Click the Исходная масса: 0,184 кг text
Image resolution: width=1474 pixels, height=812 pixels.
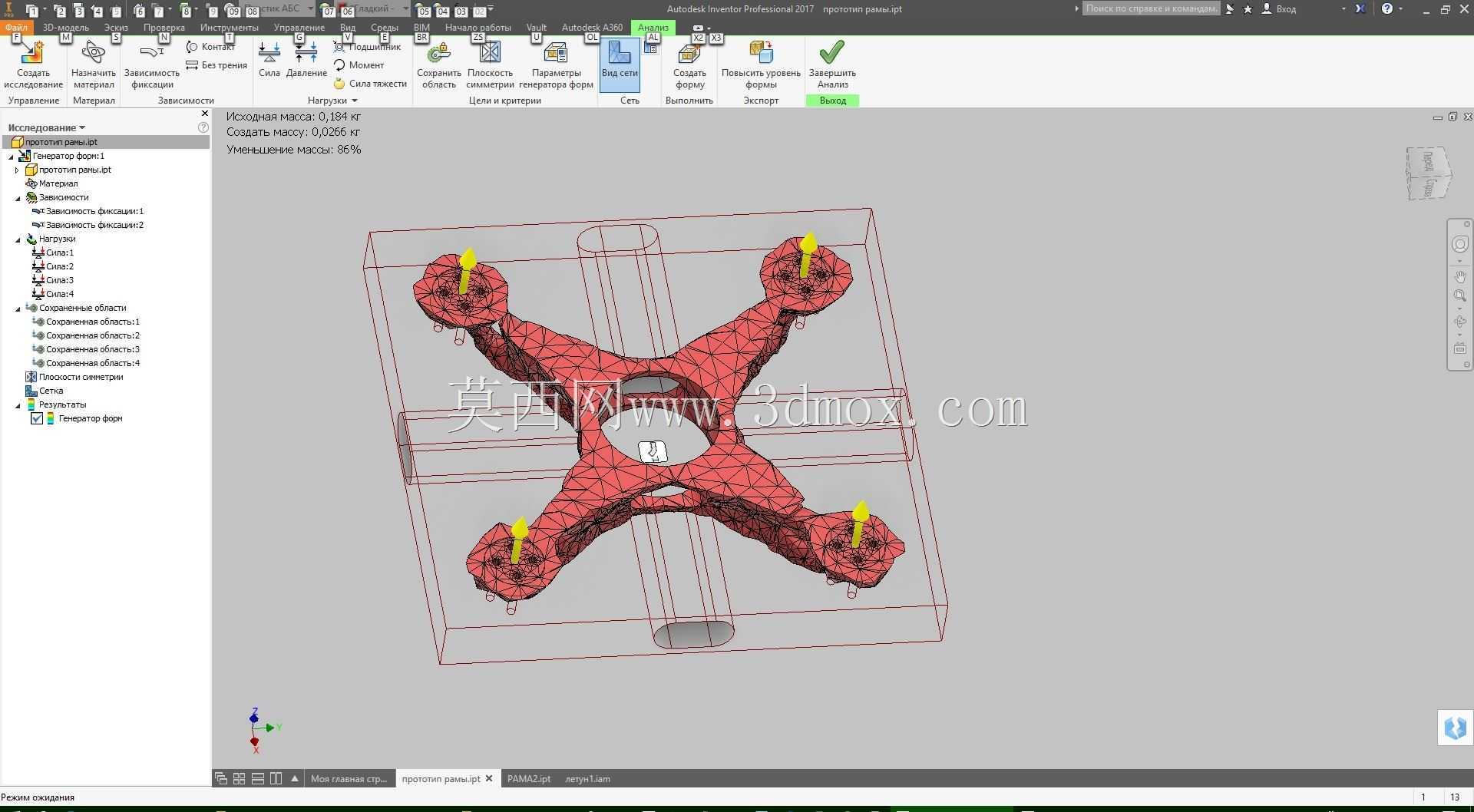tap(294, 117)
